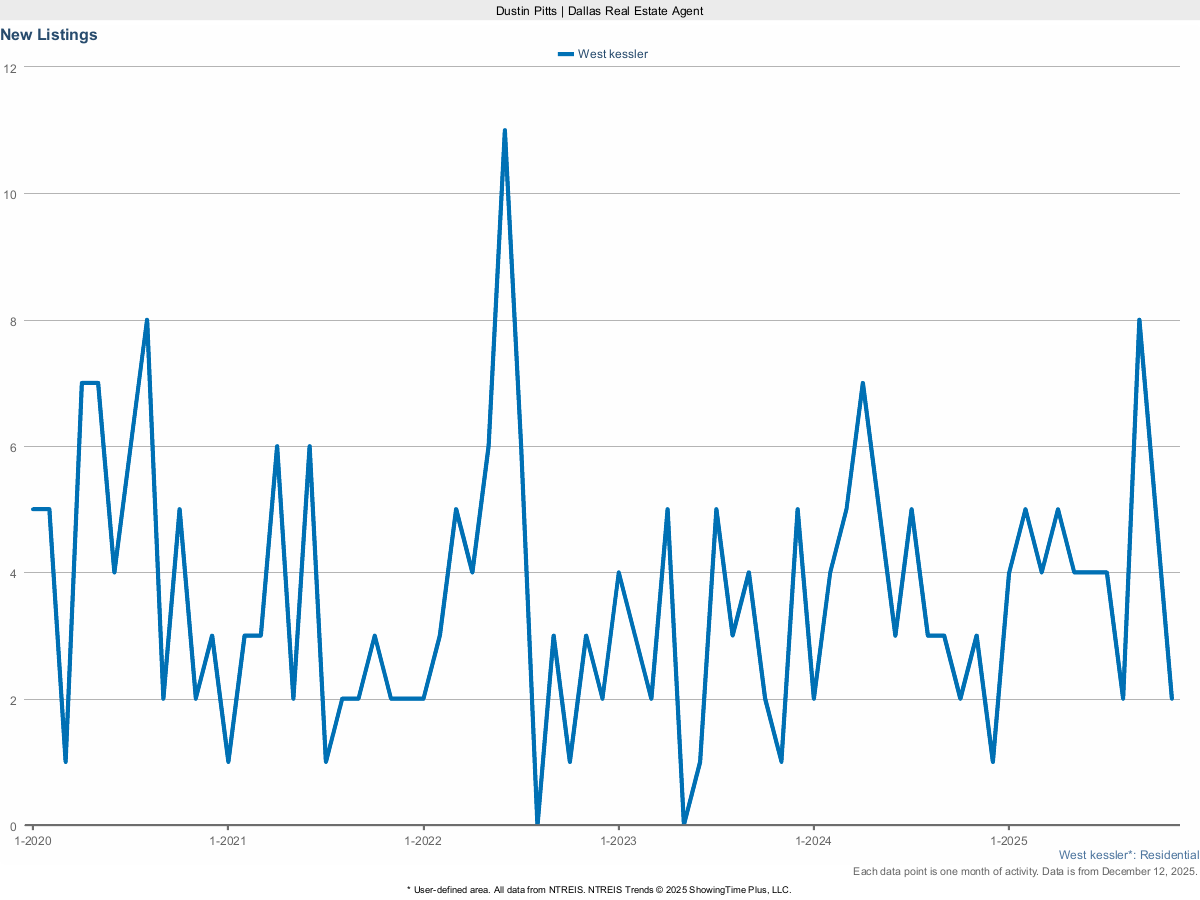Open options from the New Listings title
1200x900 pixels.
point(48,34)
